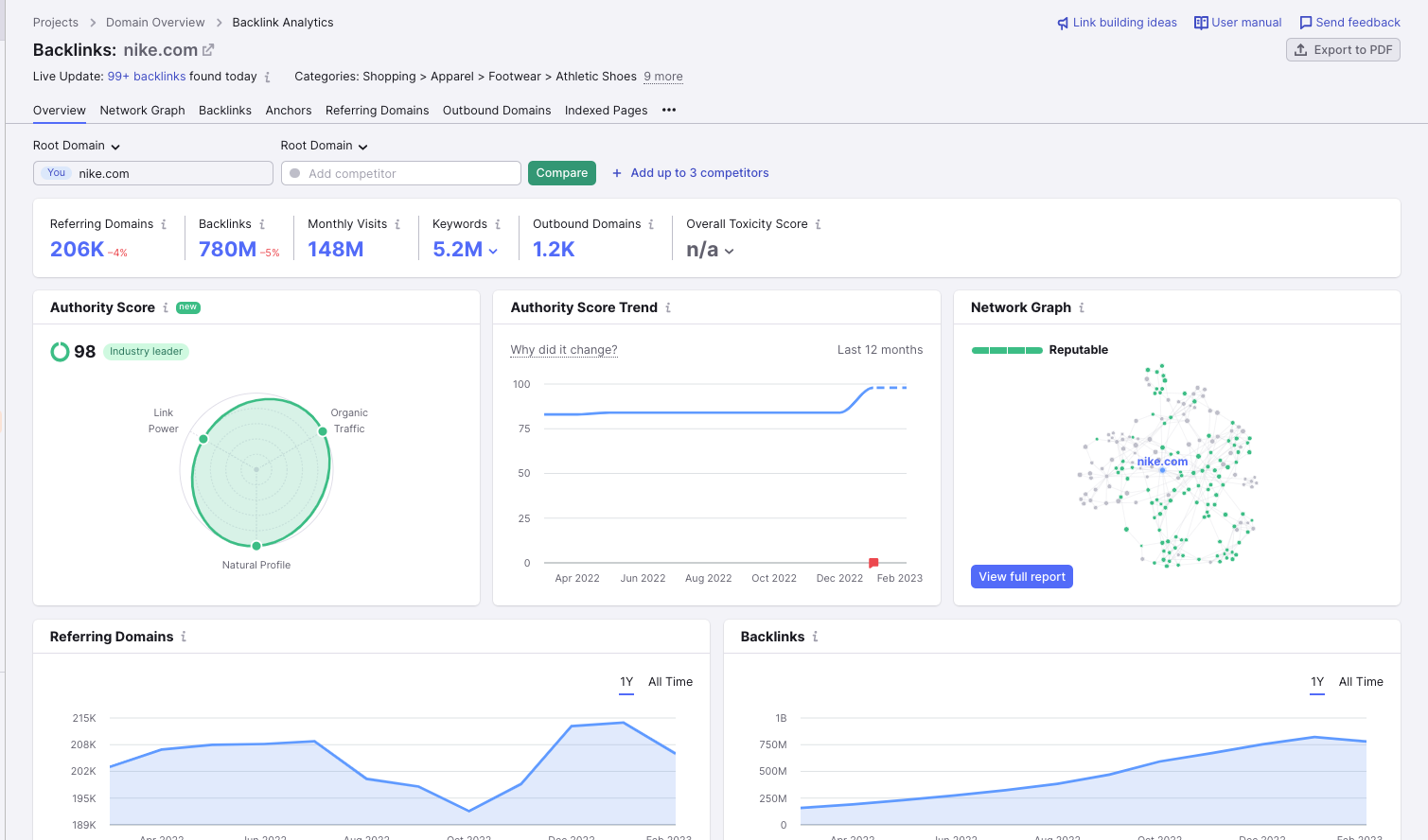1428x840 pixels.
Task: Open the Indexed Pages tab
Action: (x=607, y=111)
